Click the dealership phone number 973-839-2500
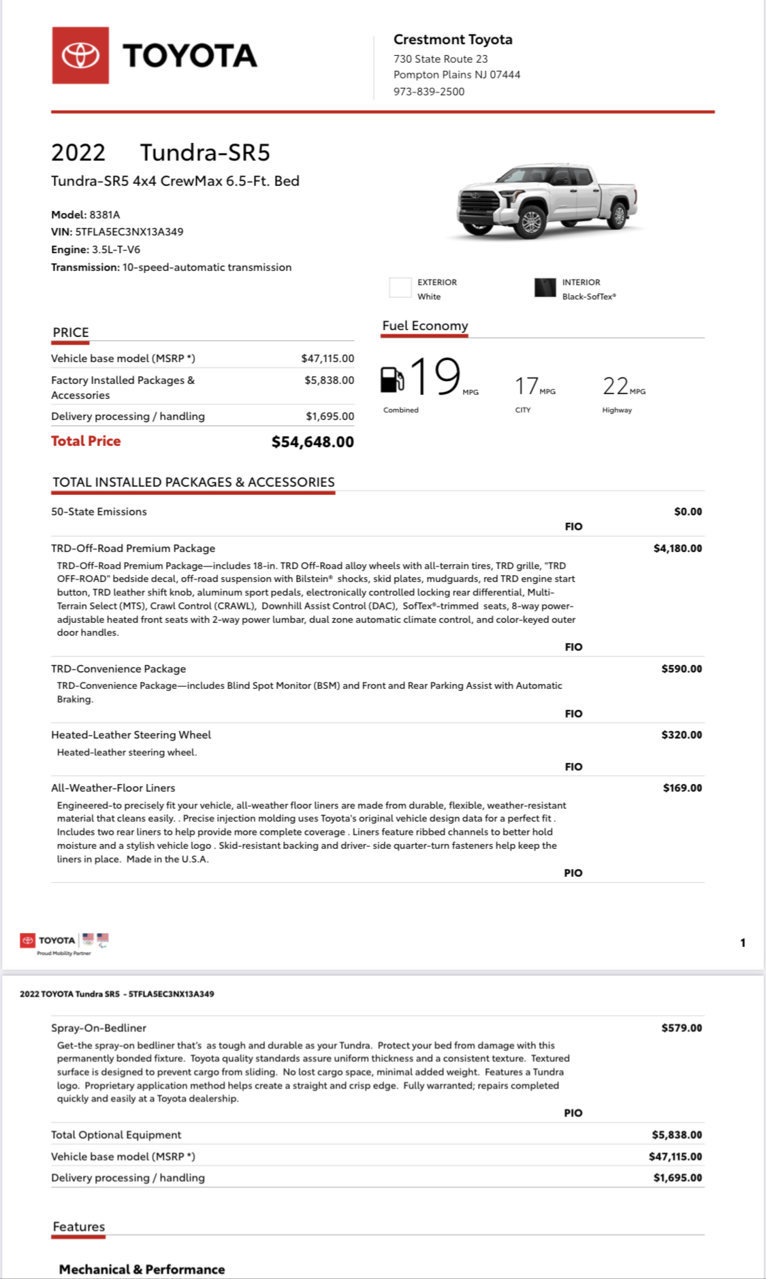 (429, 92)
